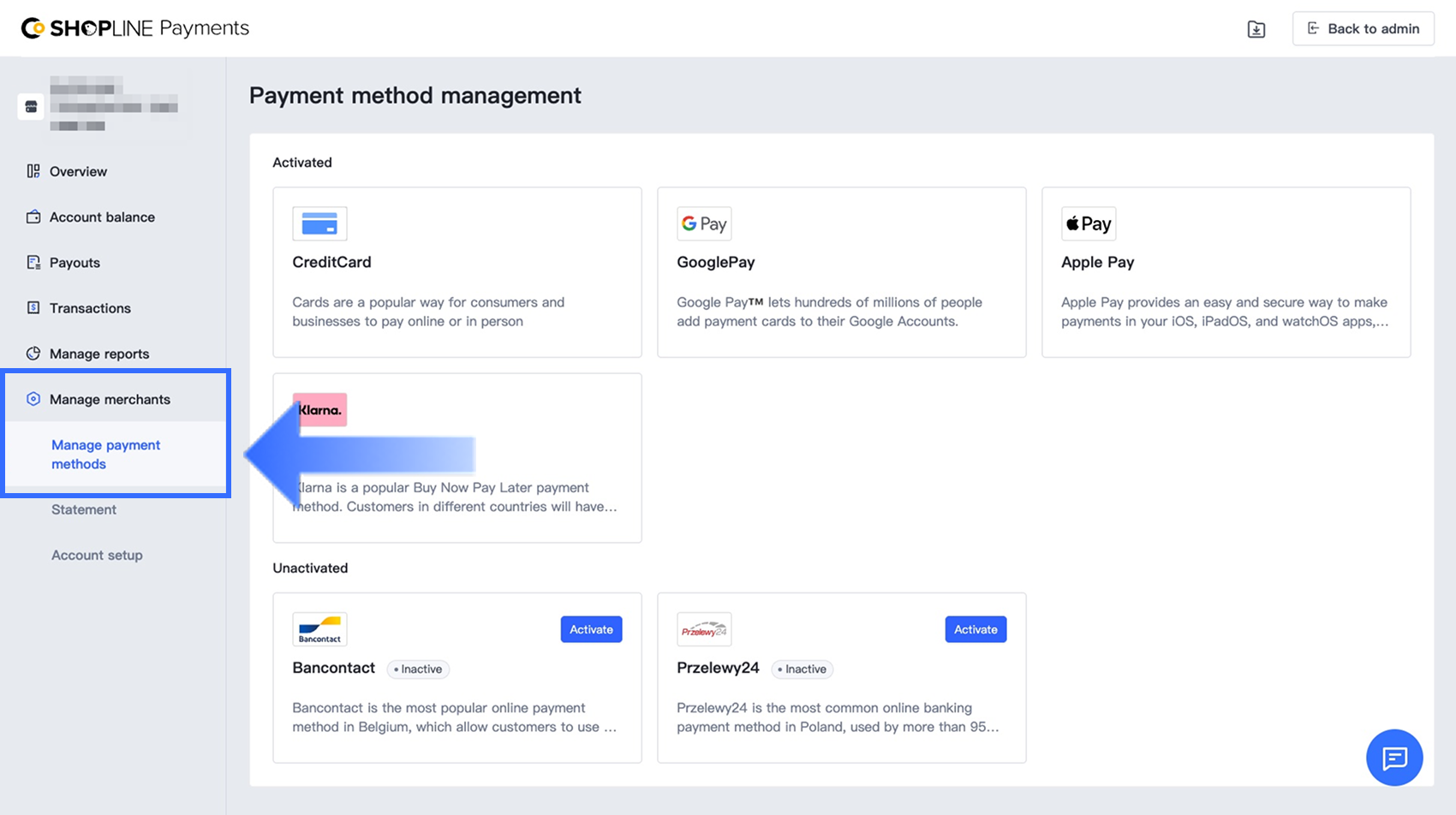
Task: Click the Przelewy24 logo icon
Action: pos(704,629)
